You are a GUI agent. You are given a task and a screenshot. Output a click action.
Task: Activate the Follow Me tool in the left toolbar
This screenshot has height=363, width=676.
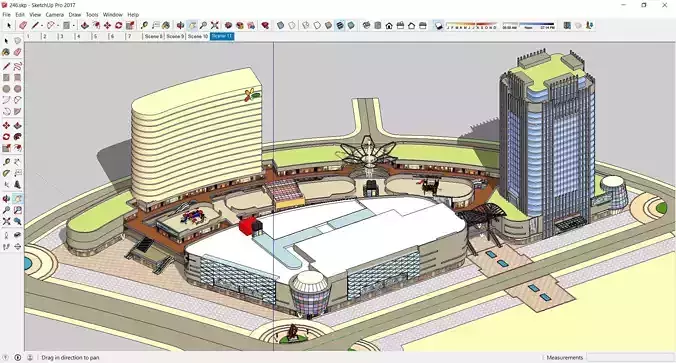17,137
